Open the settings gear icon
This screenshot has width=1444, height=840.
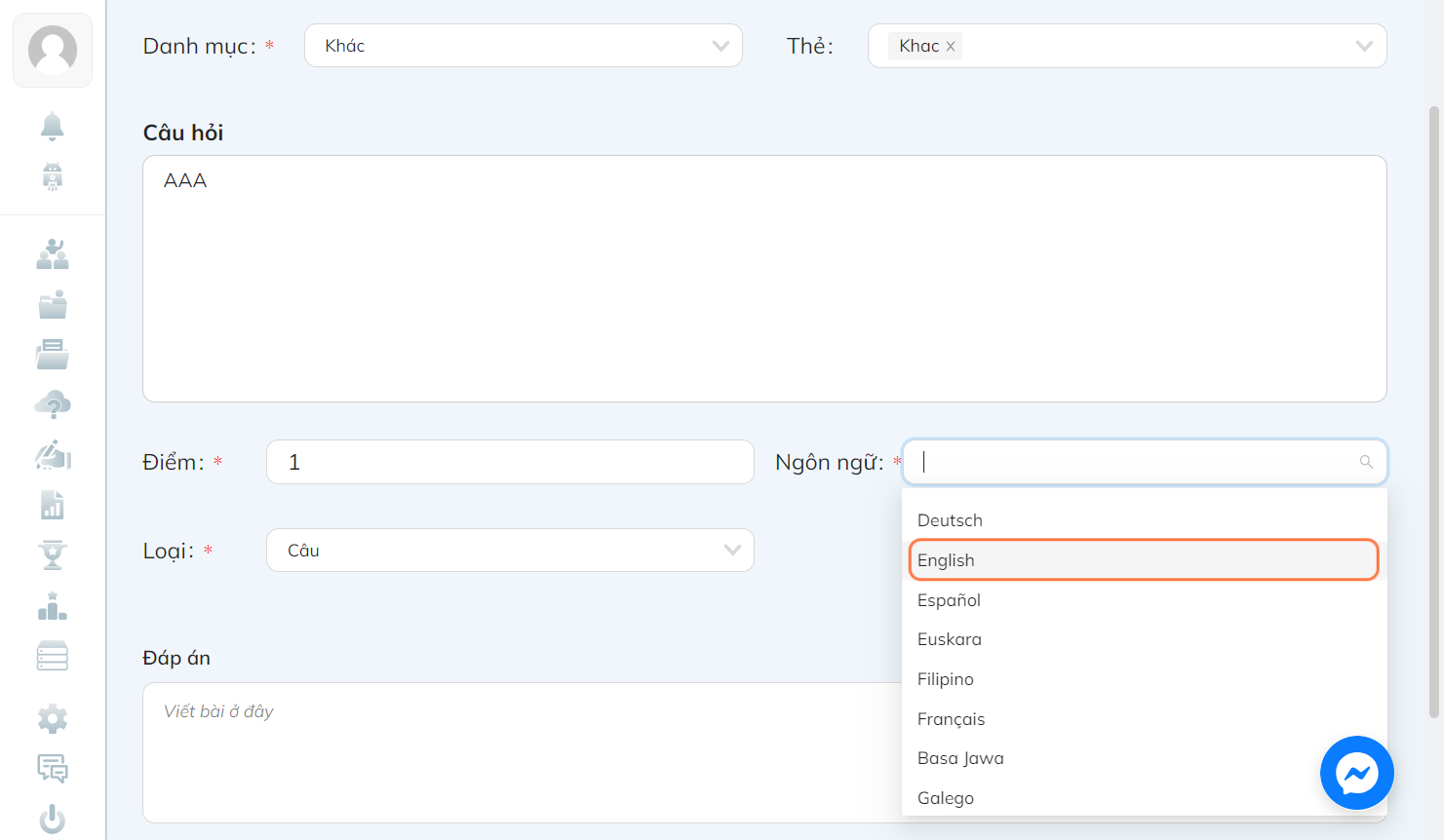pos(53,719)
